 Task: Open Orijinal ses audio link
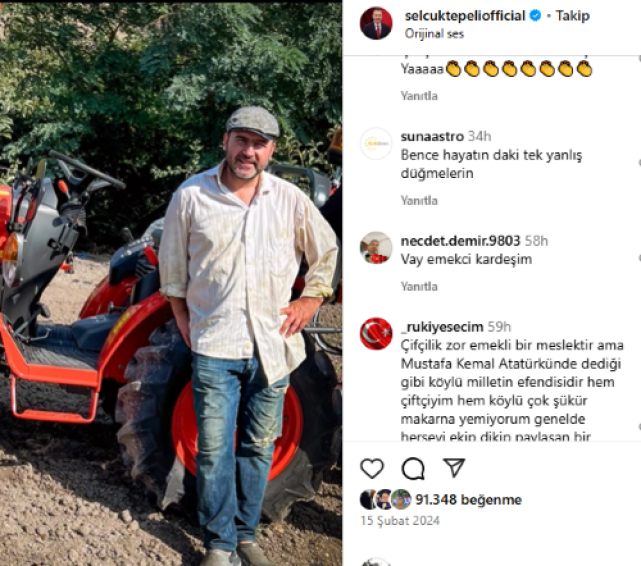pos(434,34)
